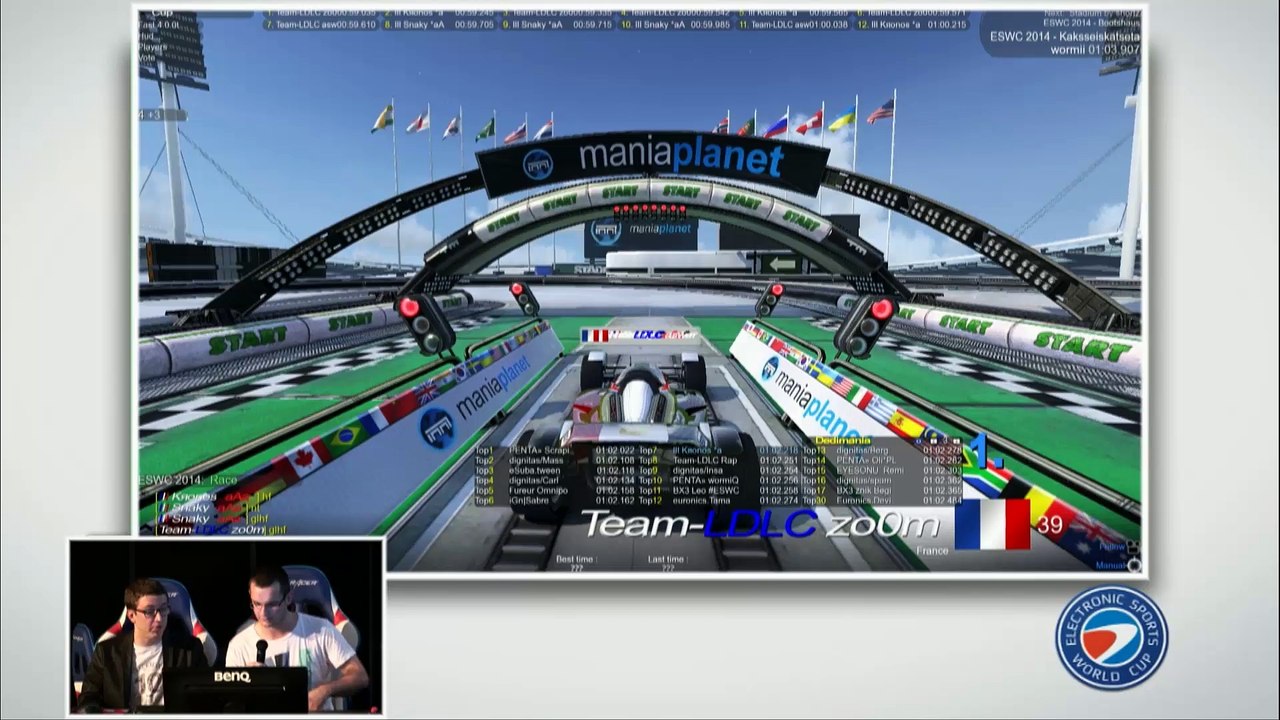The image size is (1280, 720).
Task: Select Top17 BX3 znik Begi record row
Action: [883, 490]
